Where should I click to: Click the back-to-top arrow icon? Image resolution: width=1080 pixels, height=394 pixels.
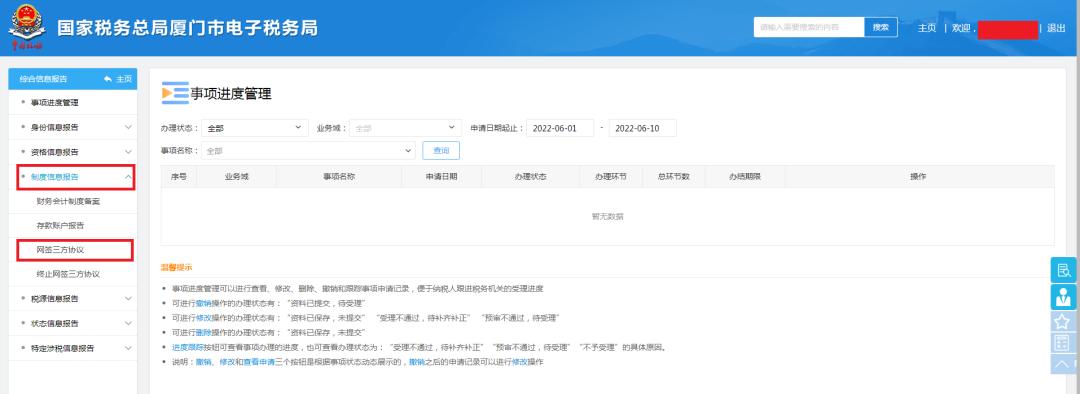(x=1063, y=364)
